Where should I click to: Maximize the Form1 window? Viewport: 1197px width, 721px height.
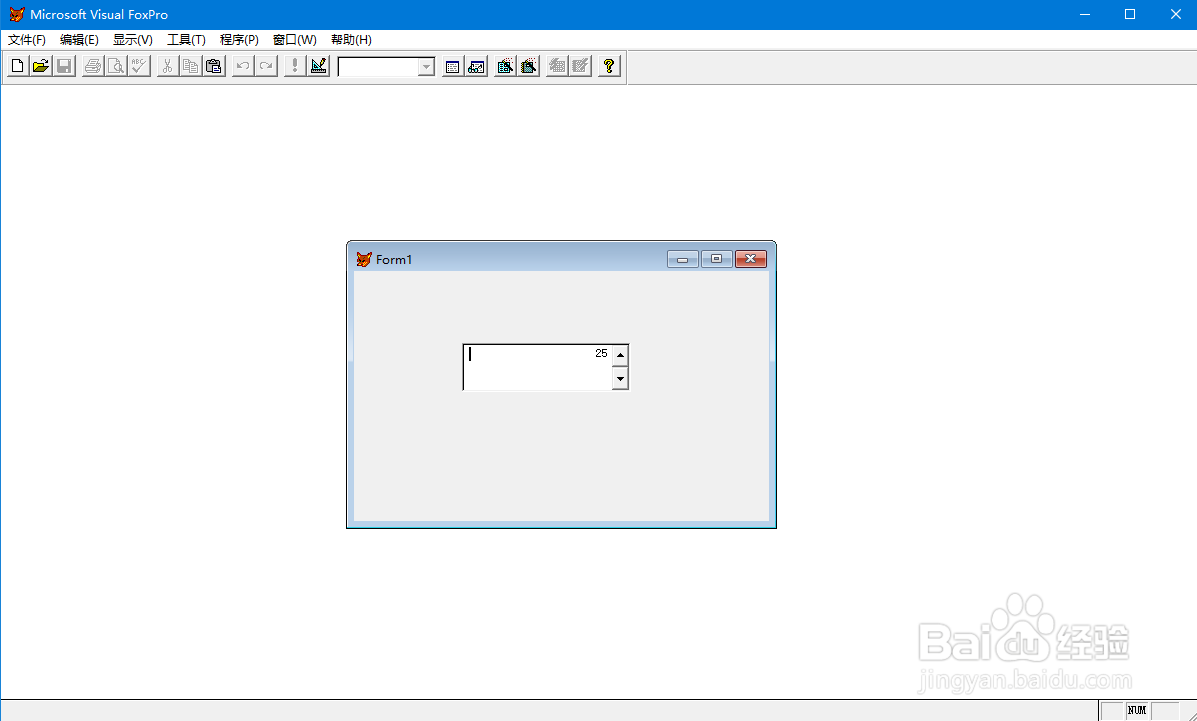717,259
